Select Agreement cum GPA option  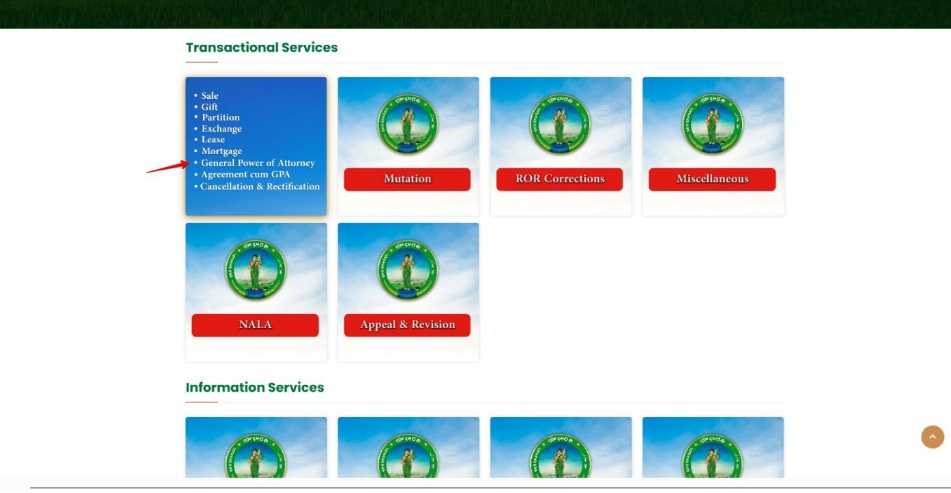(x=245, y=174)
